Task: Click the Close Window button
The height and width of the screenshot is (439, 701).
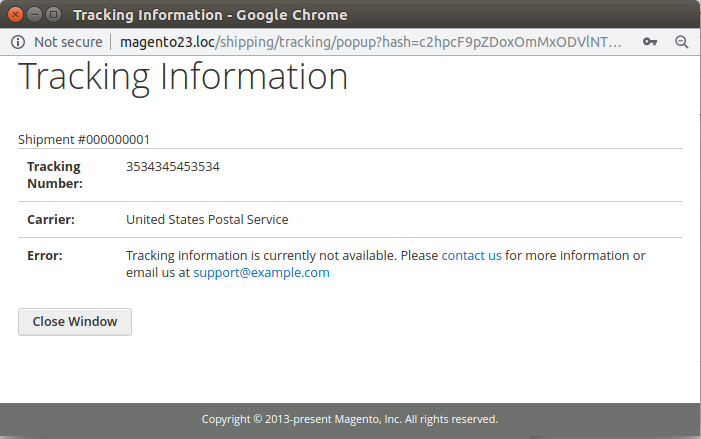Action: click(x=75, y=321)
